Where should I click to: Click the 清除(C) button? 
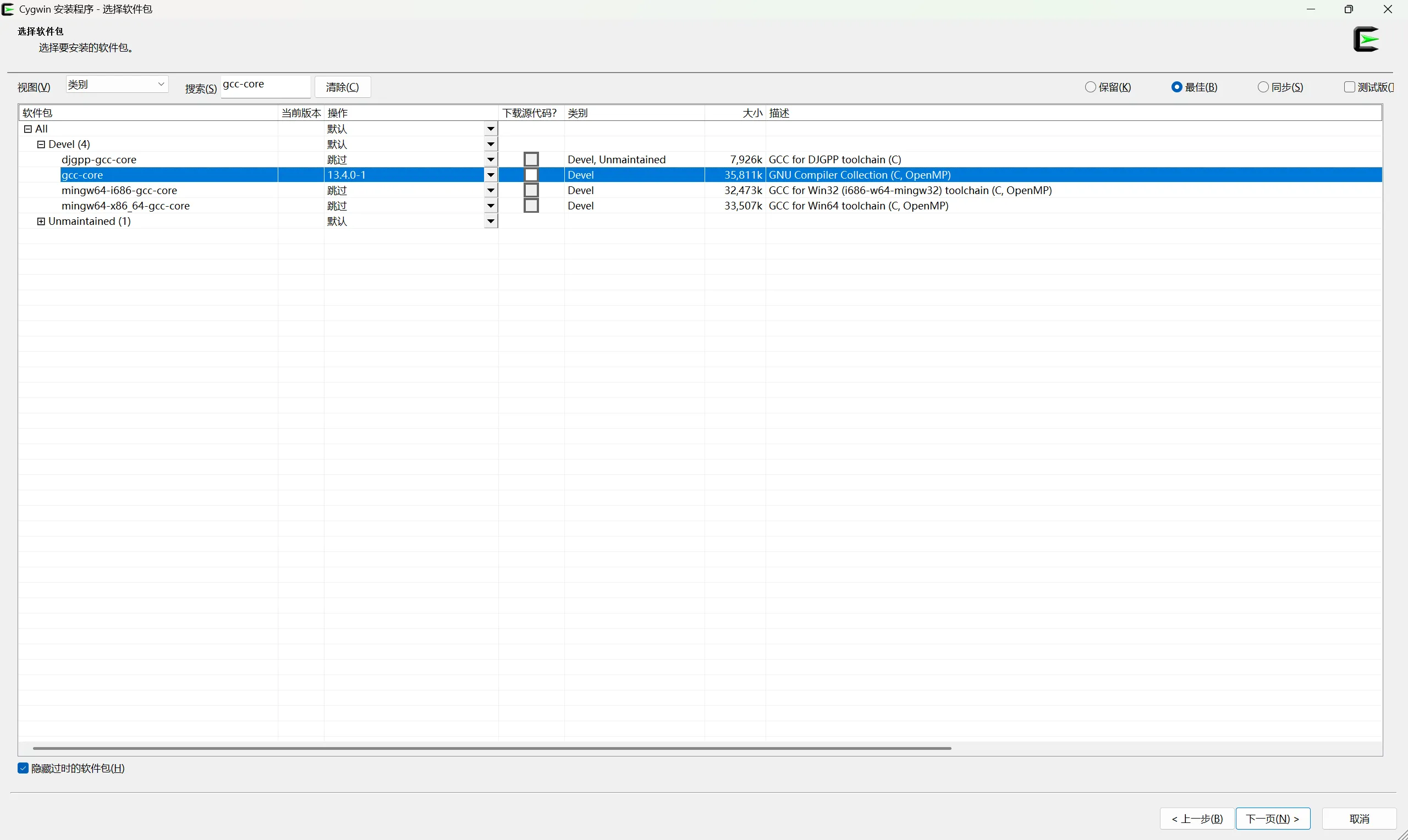pyautogui.click(x=343, y=87)
